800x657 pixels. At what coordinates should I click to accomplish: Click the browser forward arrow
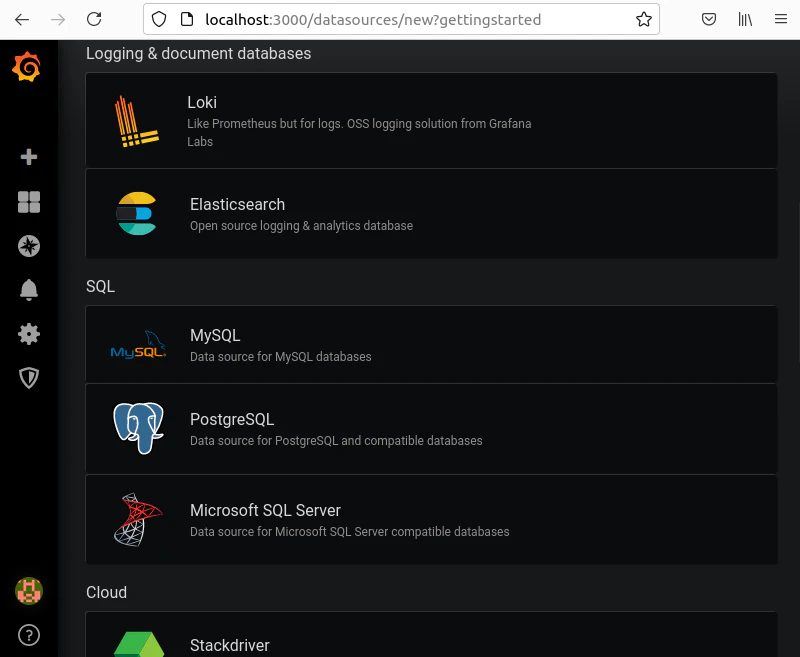point(58,19)
